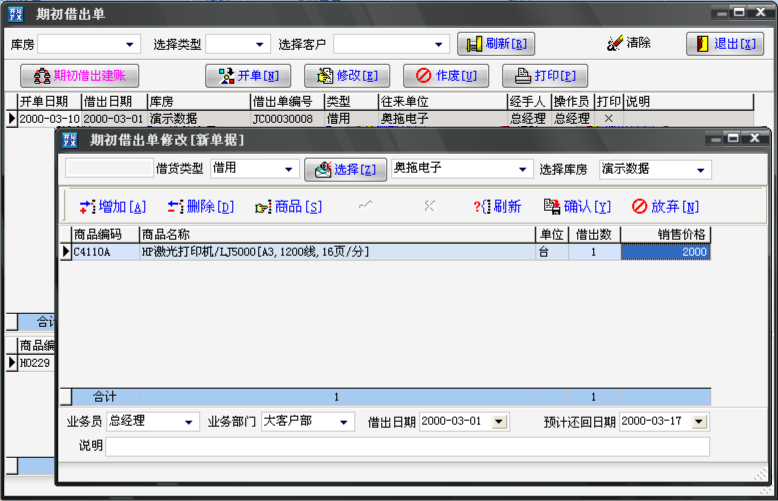
Task: Open 期初借出建账 setup button
Action: pos(79,76)
